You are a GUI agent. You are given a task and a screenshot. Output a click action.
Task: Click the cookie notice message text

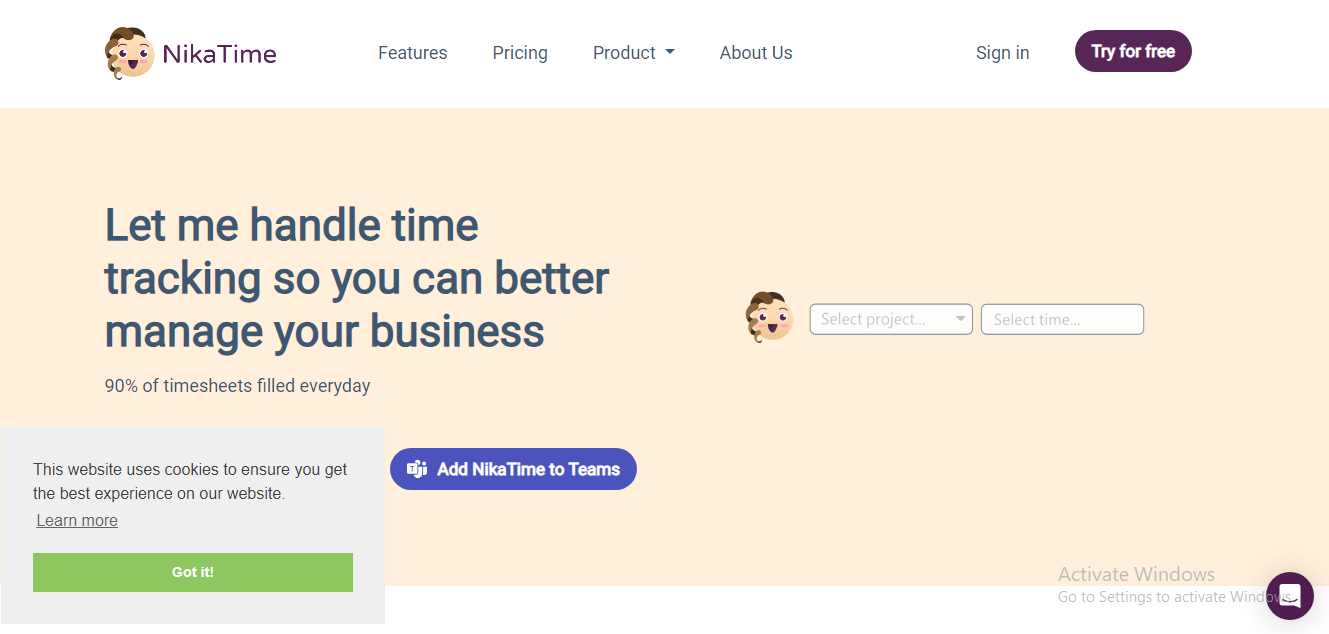click(x=190, y=481)
